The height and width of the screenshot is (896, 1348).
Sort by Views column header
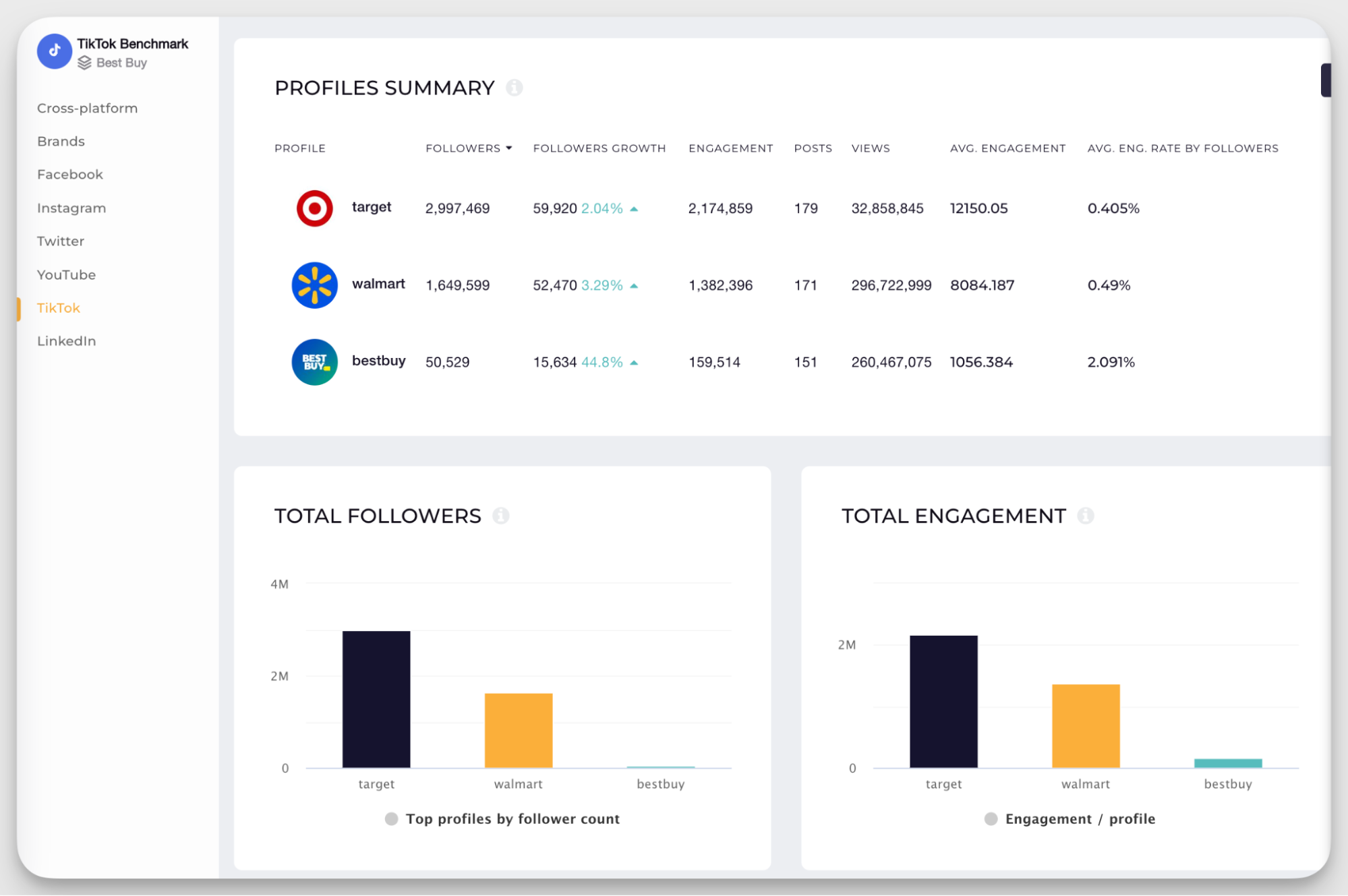pos(871,148)
